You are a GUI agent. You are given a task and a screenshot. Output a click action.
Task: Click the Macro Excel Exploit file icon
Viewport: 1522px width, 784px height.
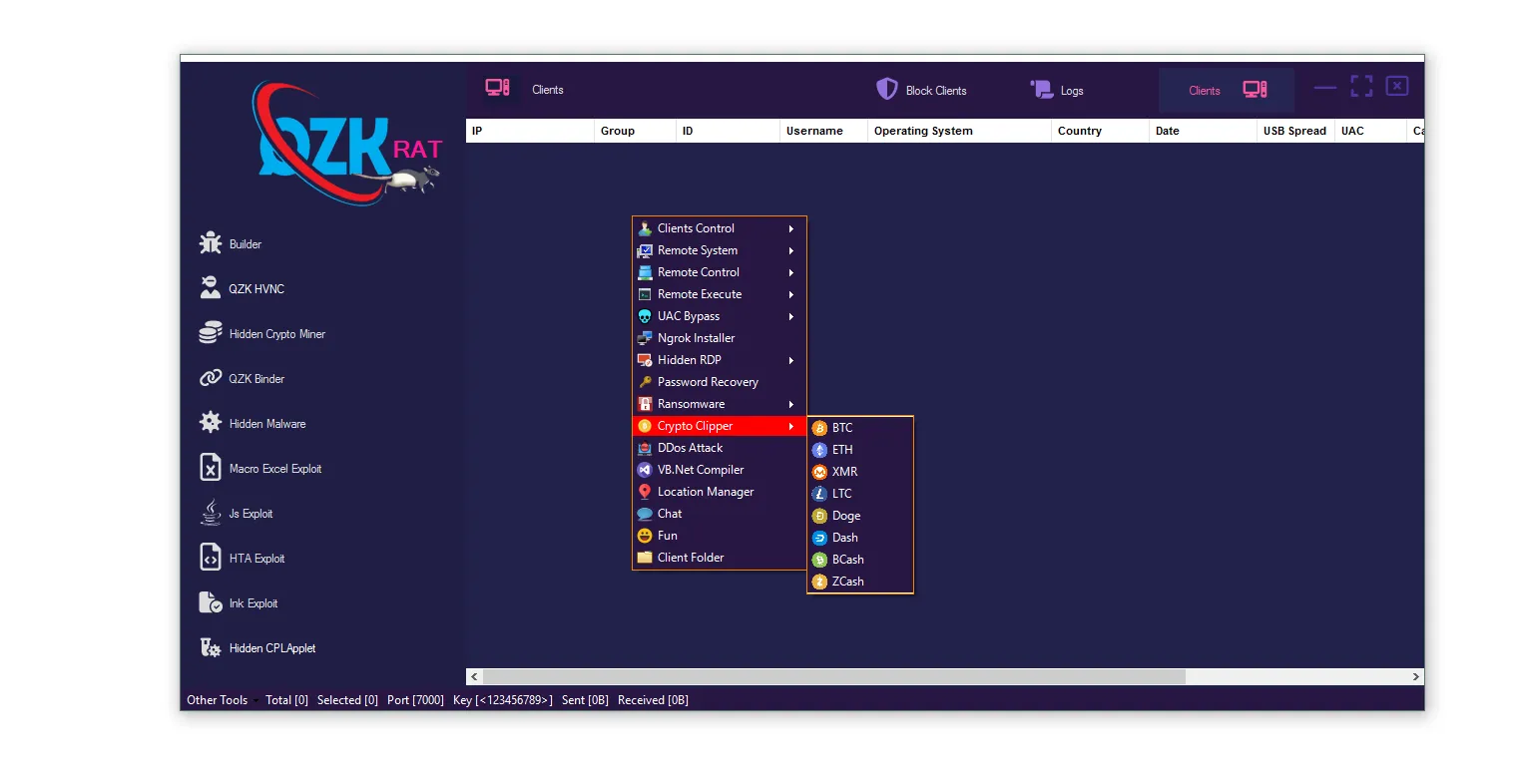(x=211, y=468)
